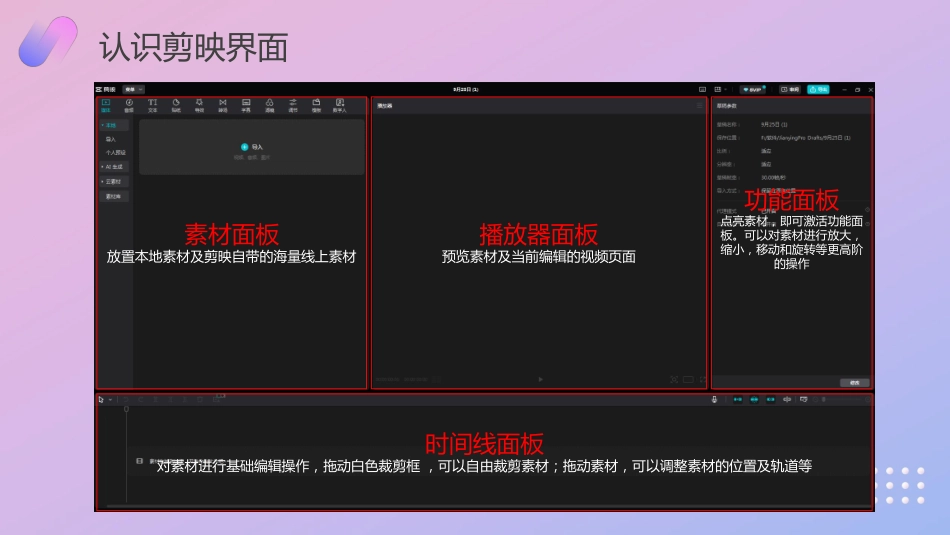Click the draft name value 9月25日 (1)
The height and width of the screenshot is (535, 950).
point(774,124)
